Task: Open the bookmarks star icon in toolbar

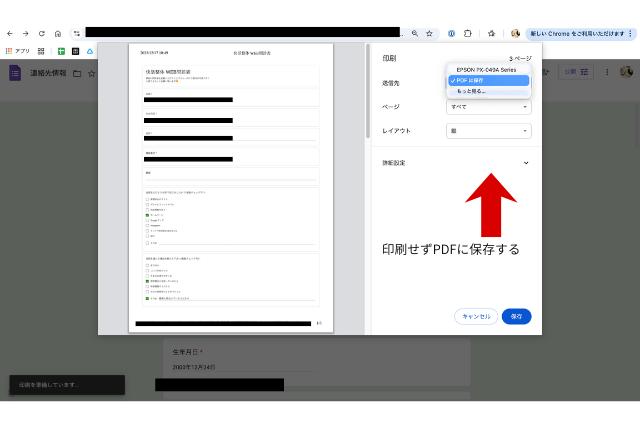Action: click(491, 33)
